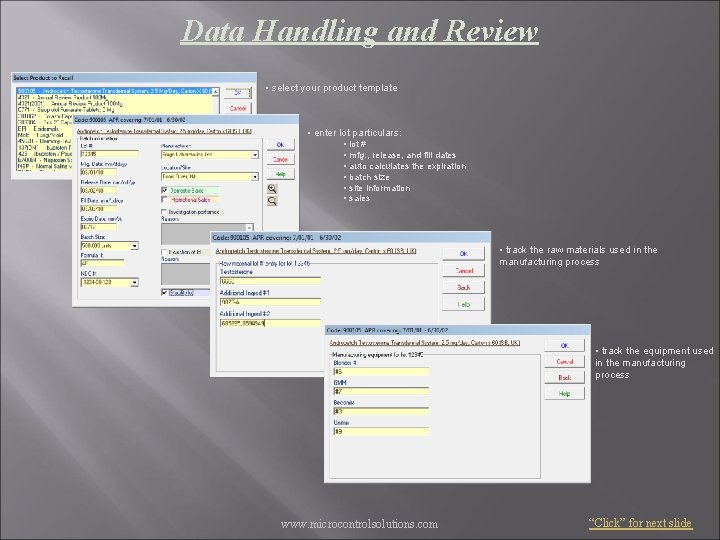Image resolution: width=720 pixels, height=540 pixels.
Task: Toggle the highlighted checkbox below second Reason box
Action: [x=164, y=292]
